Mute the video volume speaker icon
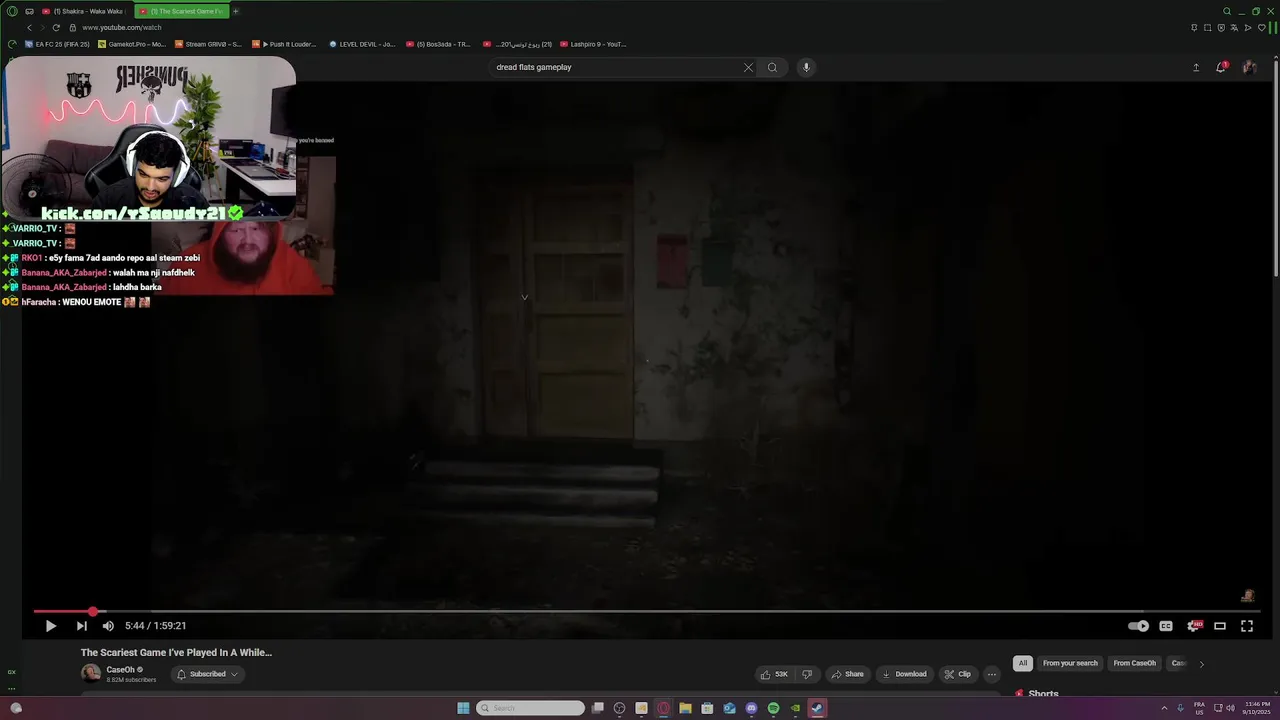The width and height of the screenshot is (1280, 720). pos(108,626)
